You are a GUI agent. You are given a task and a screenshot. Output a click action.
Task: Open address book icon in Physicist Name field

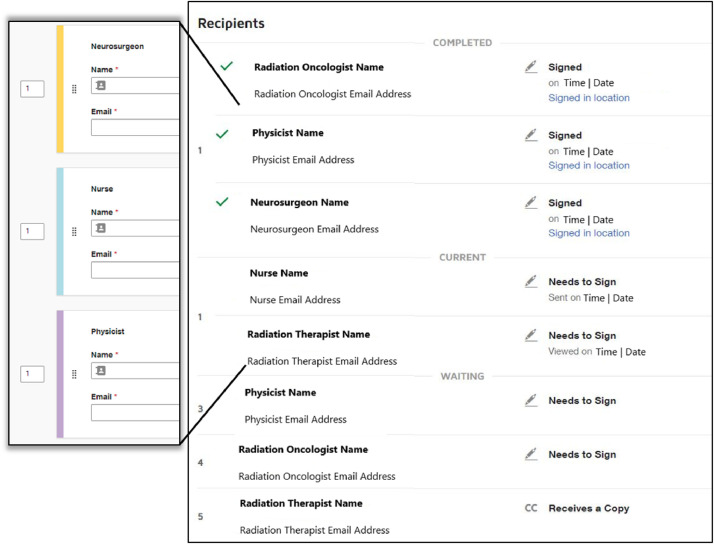pos(101,371)
